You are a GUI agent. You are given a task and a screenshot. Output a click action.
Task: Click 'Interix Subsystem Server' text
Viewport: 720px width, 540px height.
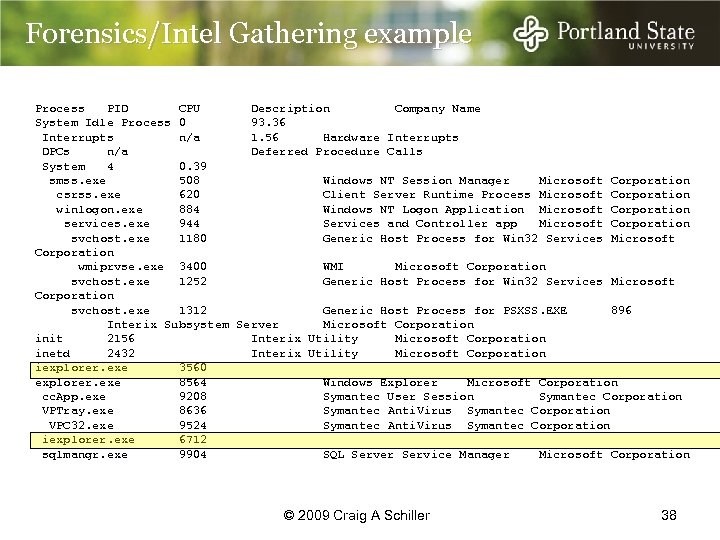coord(193,325)
